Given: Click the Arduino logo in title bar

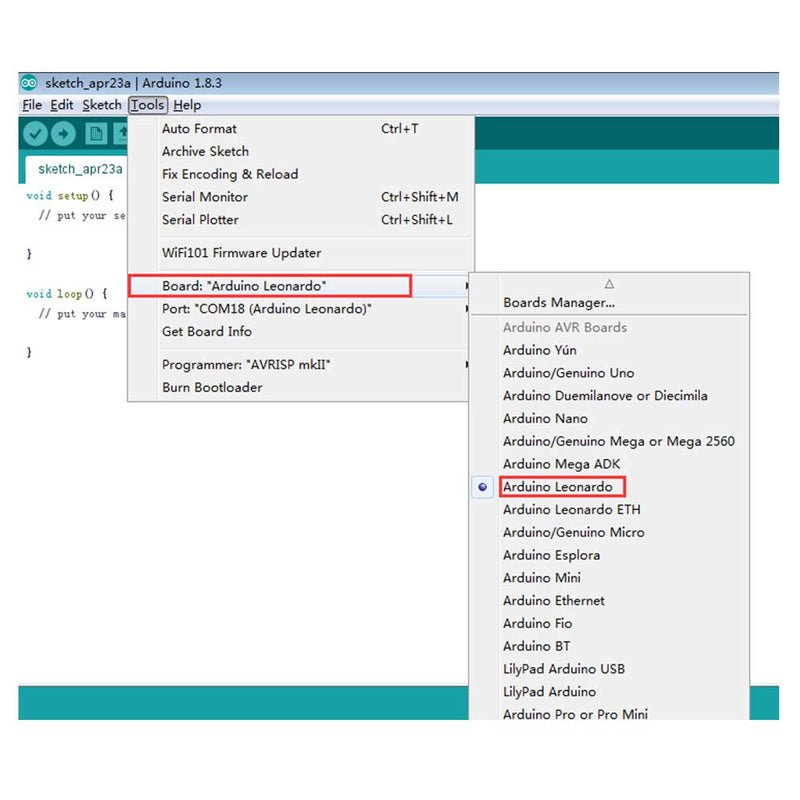Looking at the screenshot, I should click(x=29, y=83).
